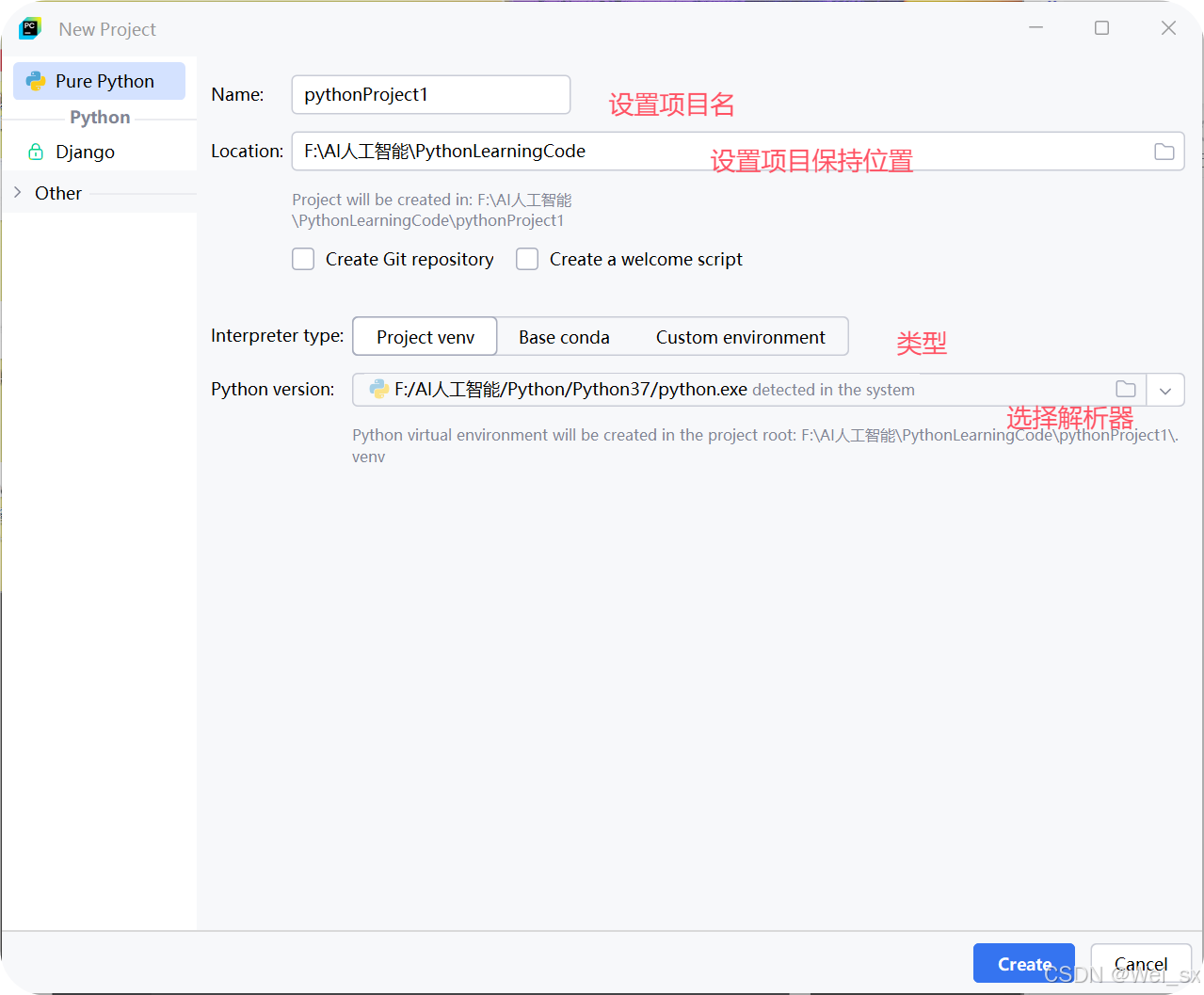Click the Cancel button
Image resolution: width=1204 pixels, height=995 pixels.
click(1140, 963)
